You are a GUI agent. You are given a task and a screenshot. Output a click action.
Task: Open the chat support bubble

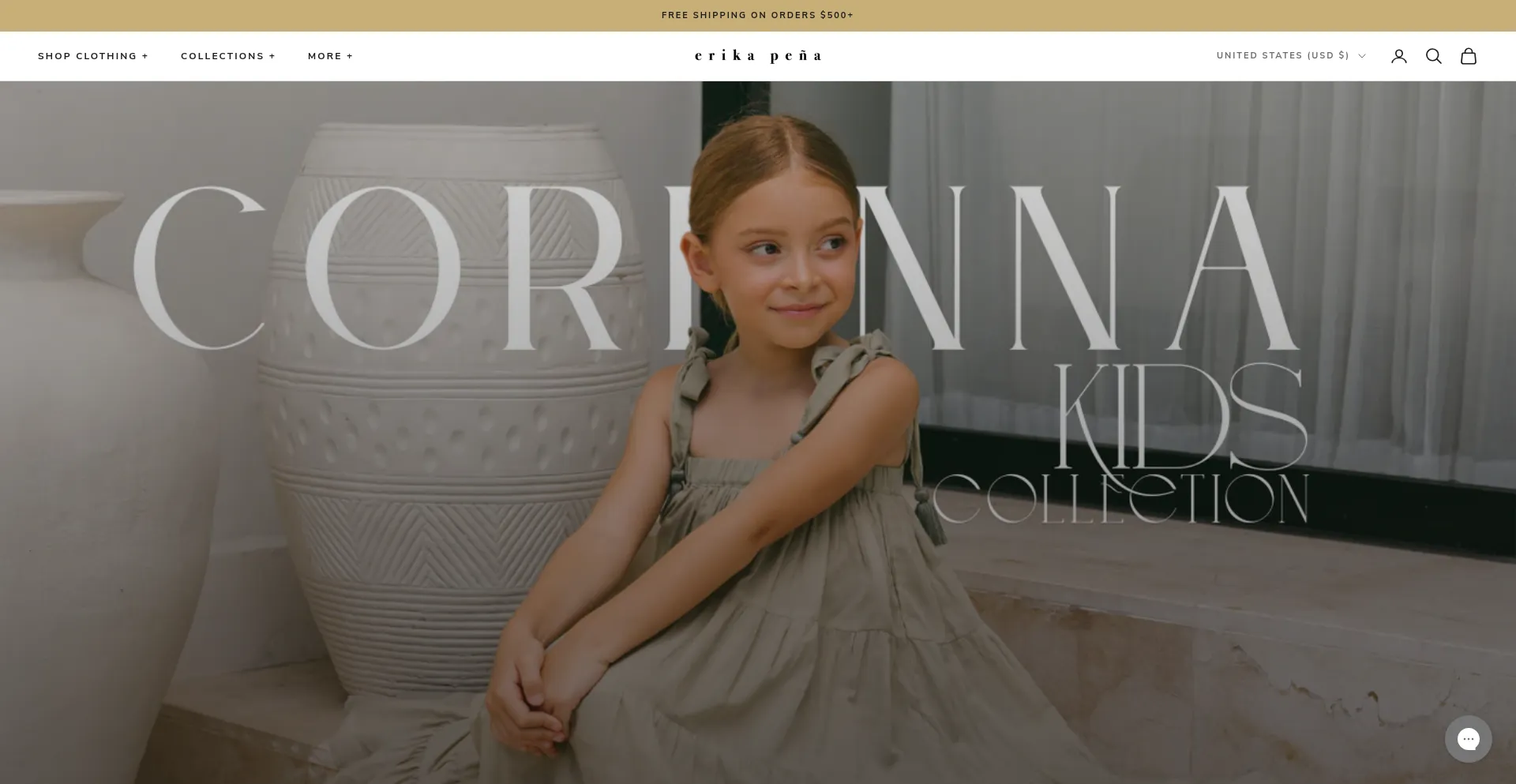[x=1468, y=739]
